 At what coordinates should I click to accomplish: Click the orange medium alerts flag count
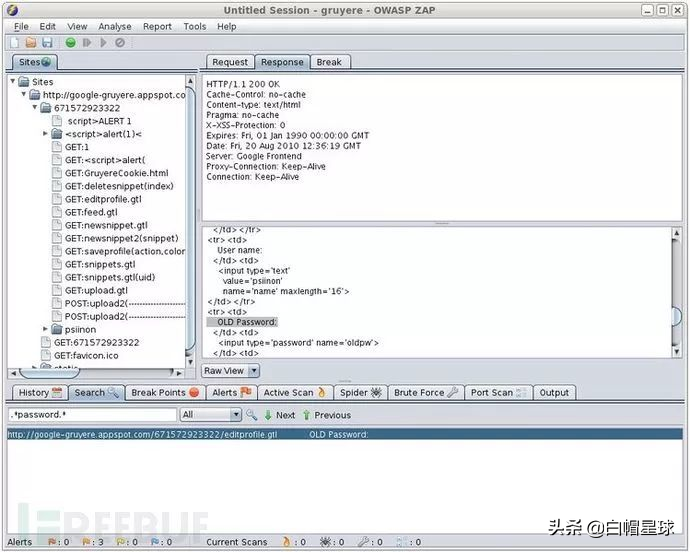pos(93,542)
